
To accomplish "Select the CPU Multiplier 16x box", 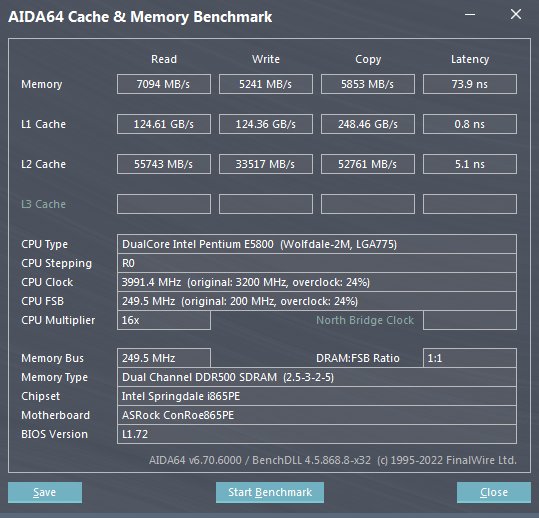I will pos(164,320).
